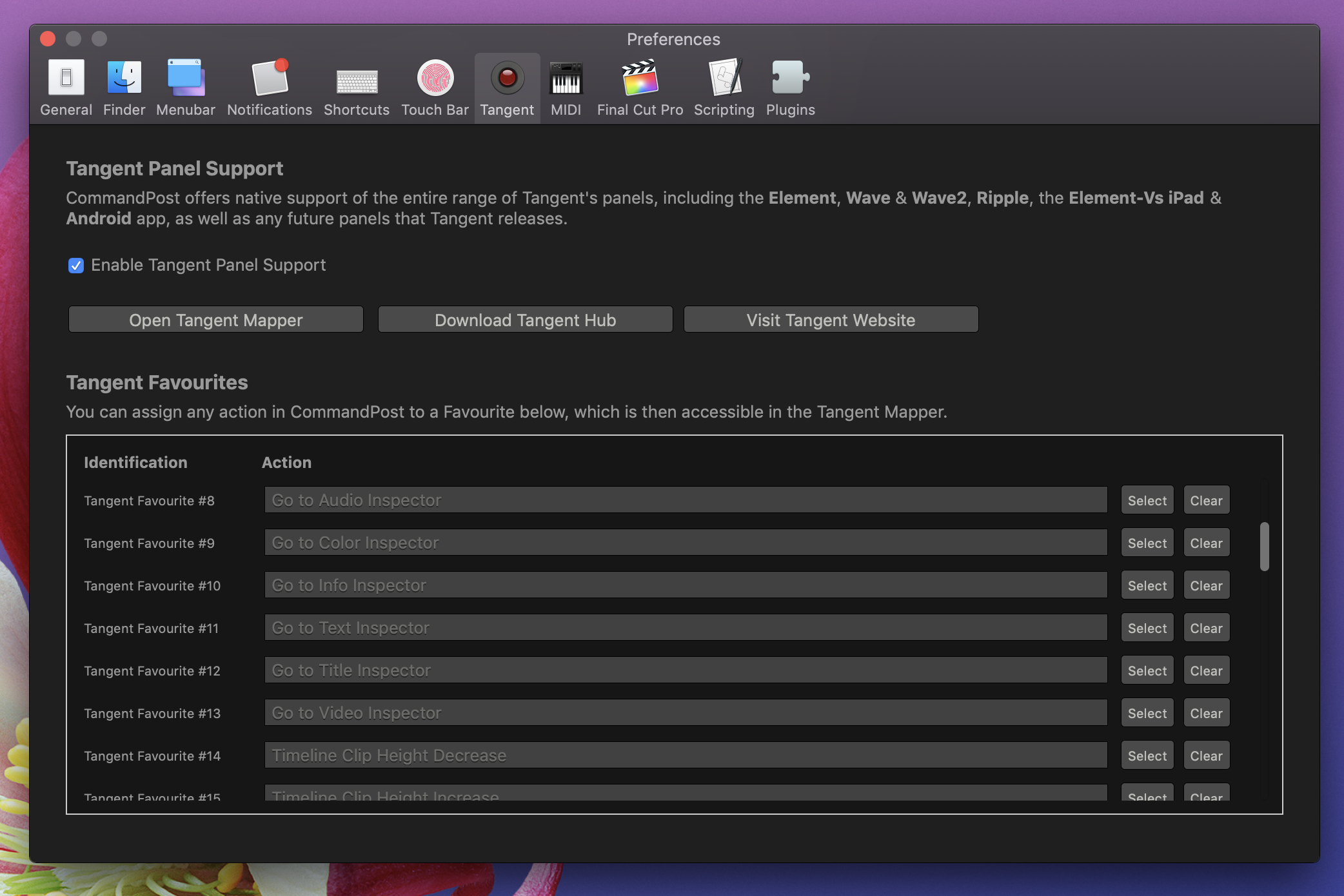The height and width of the screenshot is (896, 1344).
Task: Select the Finder preferences icon
Action: pyautogui.click(x=123, y=87)
